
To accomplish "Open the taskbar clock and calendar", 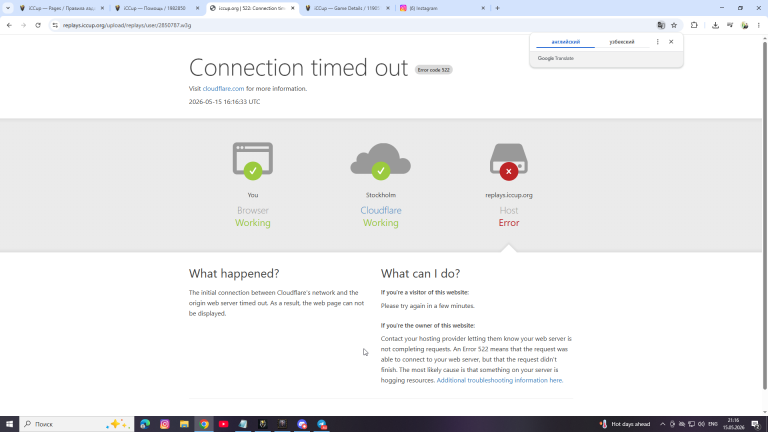I will click(x=733, y=424).
